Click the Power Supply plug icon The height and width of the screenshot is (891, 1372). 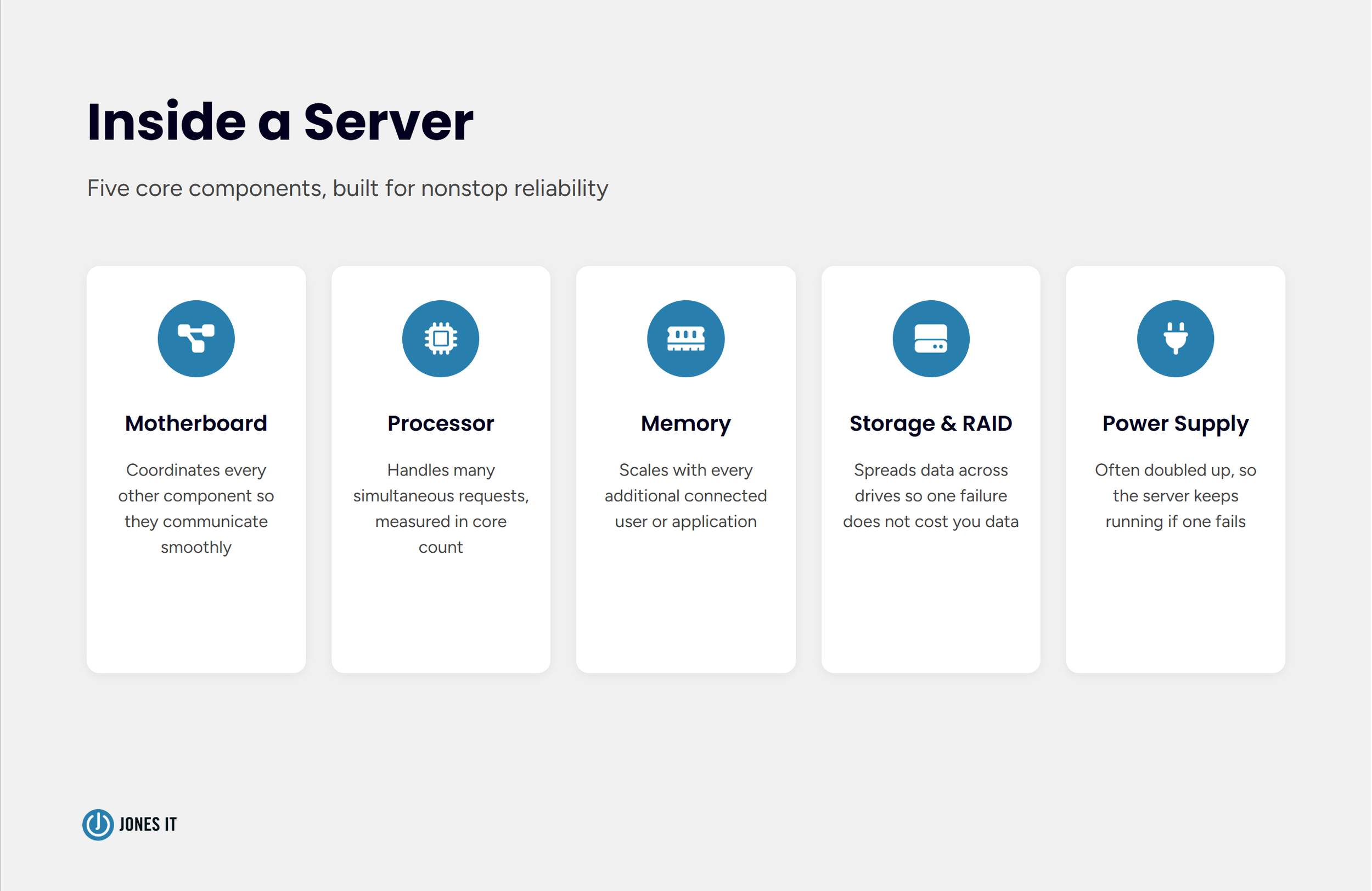click(x=1176, y=339)
